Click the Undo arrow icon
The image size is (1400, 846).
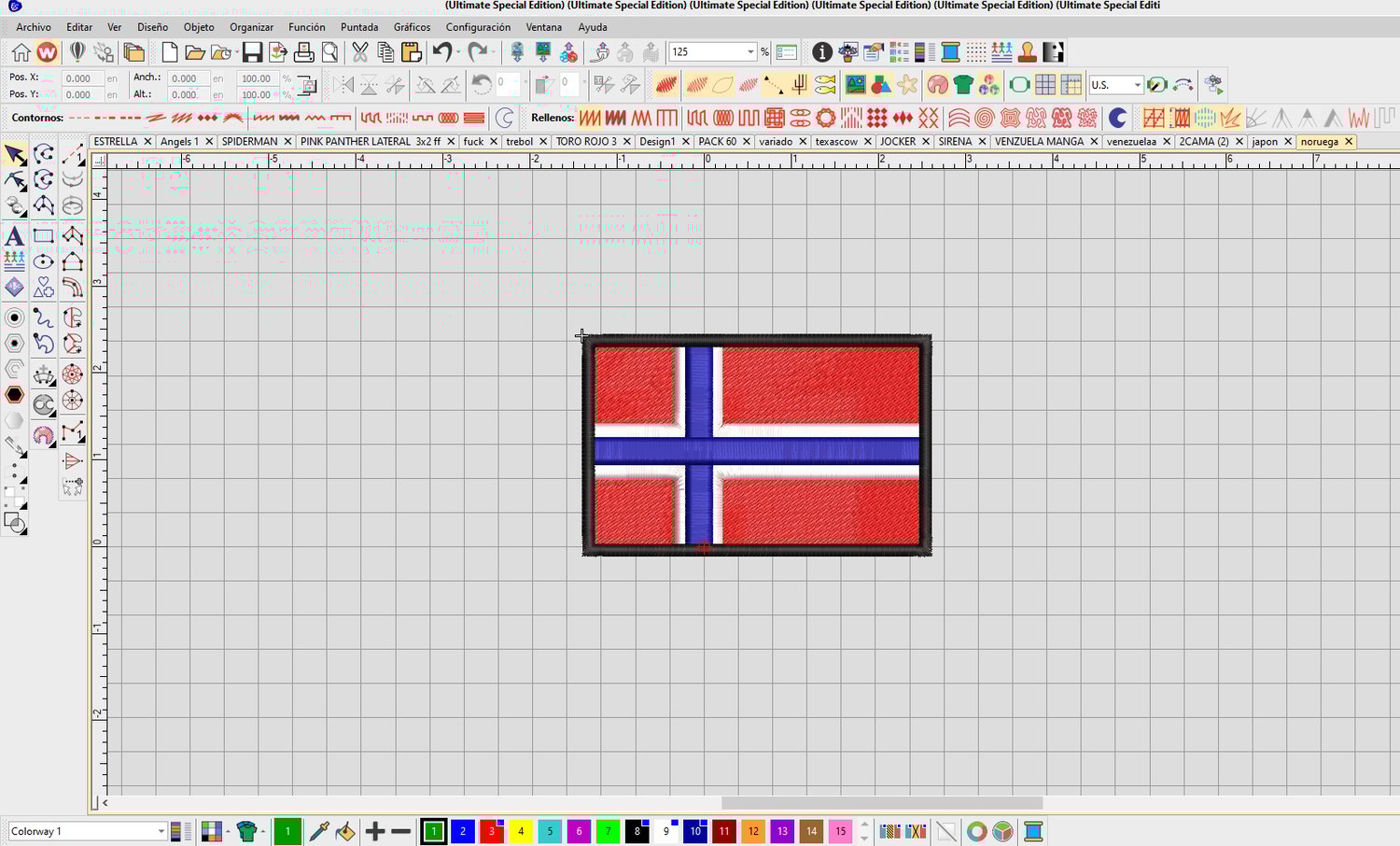tap(442, 52)
